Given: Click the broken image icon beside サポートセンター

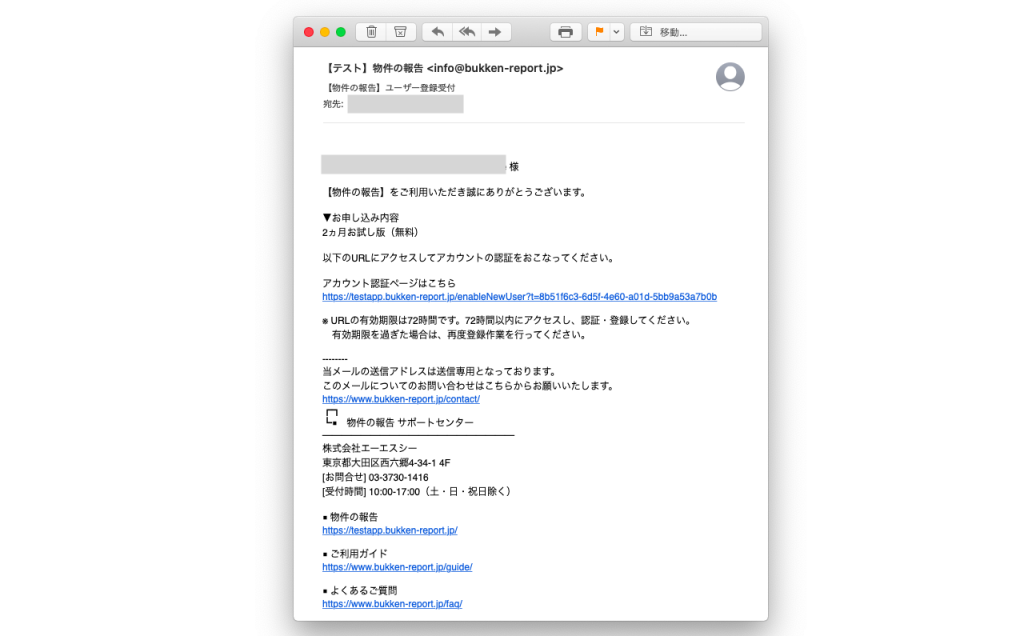Looking at the screenshot, I should (x=332, y=417).
